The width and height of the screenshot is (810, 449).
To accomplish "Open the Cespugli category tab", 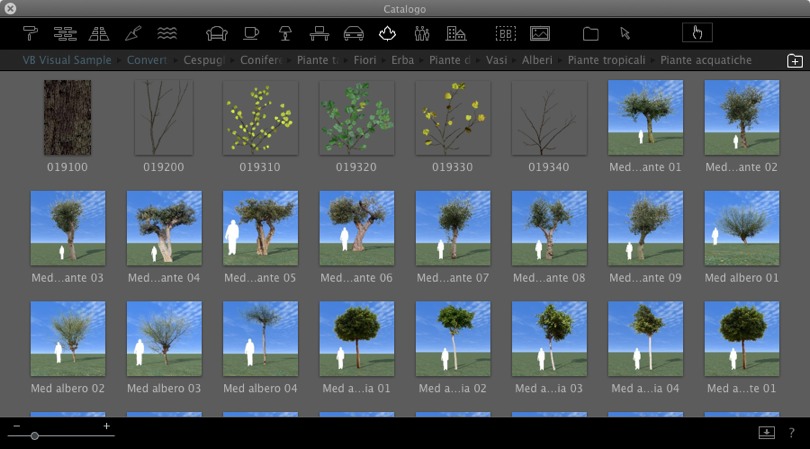I will 204,60.
